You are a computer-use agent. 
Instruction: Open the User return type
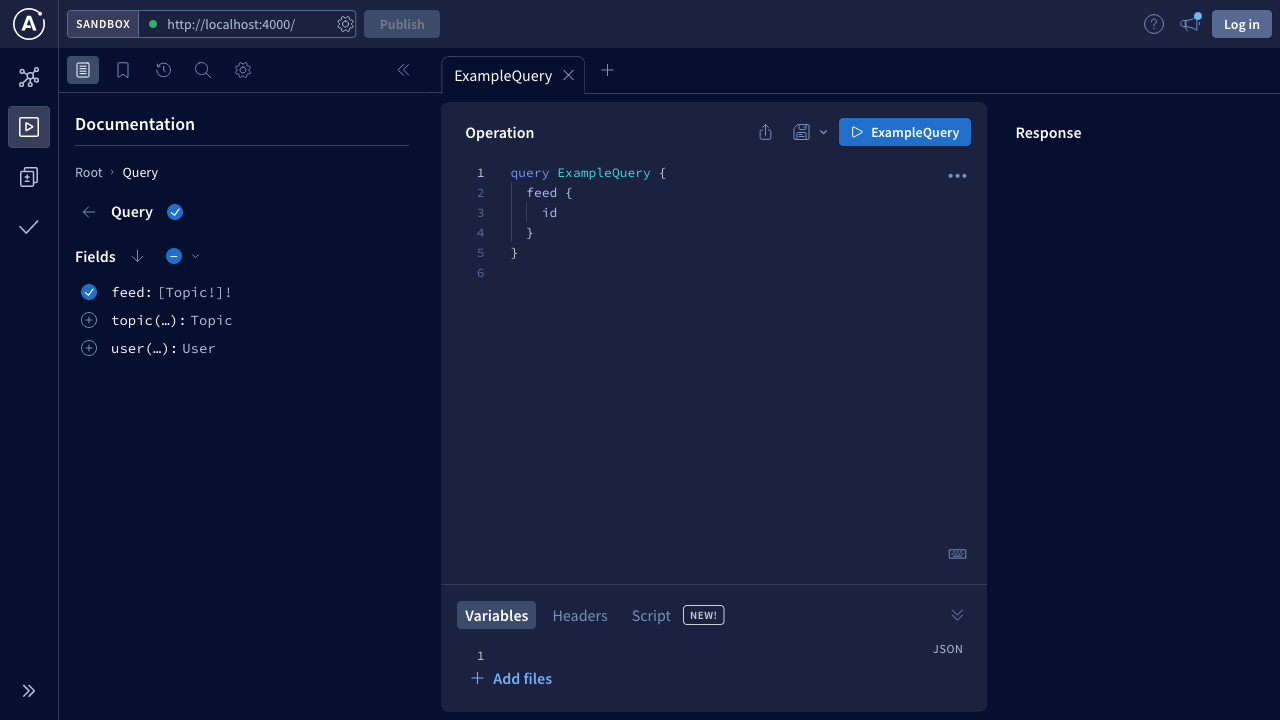pos(199,348)
